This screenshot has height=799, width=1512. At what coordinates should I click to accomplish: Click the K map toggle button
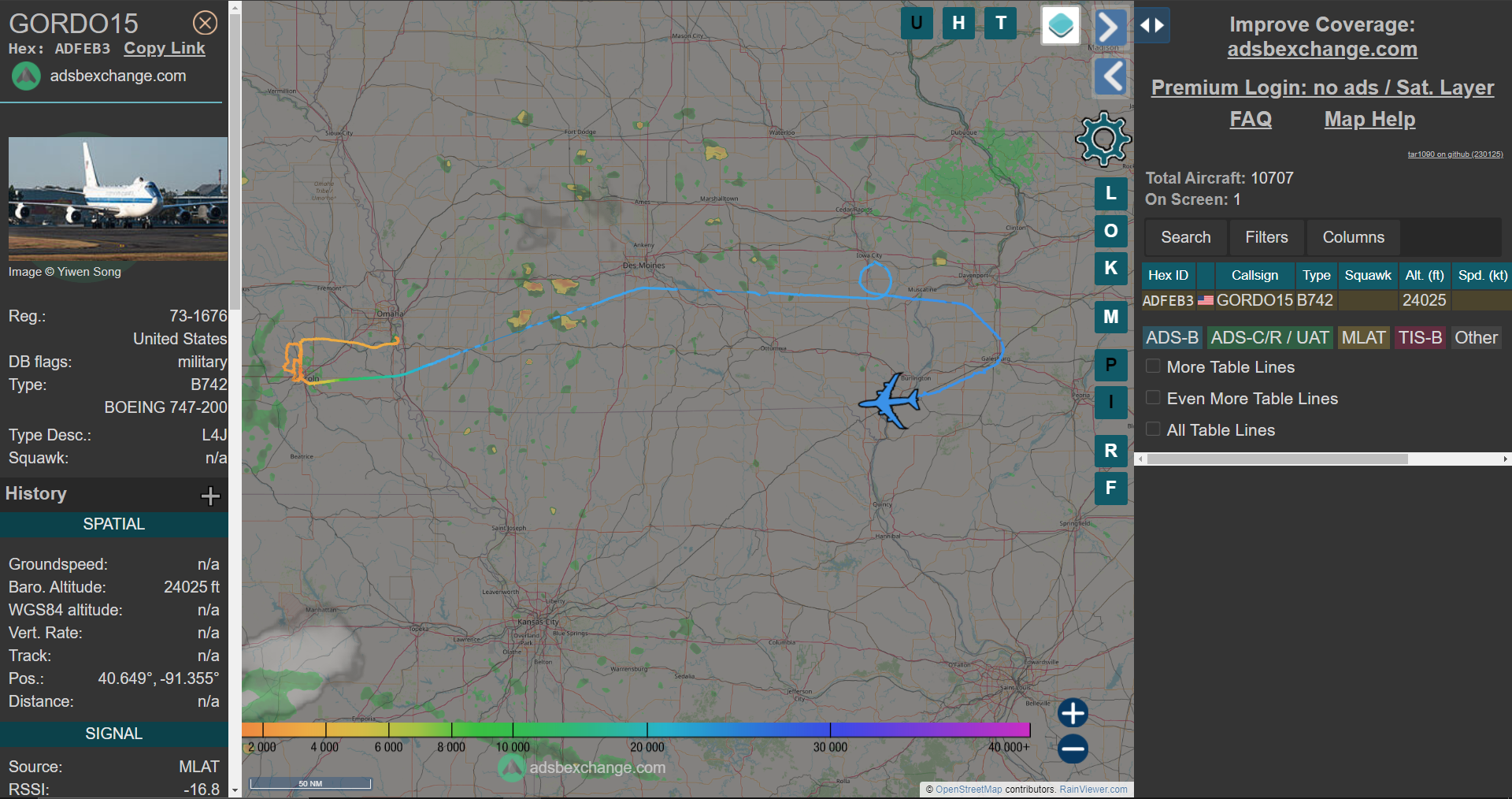tap(1111, 268)
